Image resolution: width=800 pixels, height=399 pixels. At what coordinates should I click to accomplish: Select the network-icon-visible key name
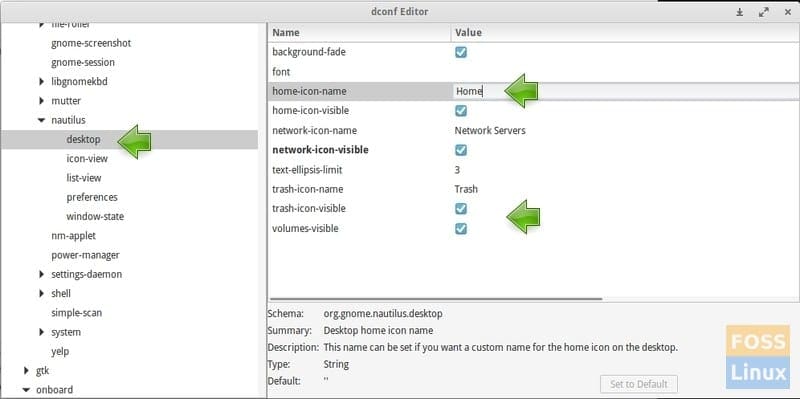[320, 150]
